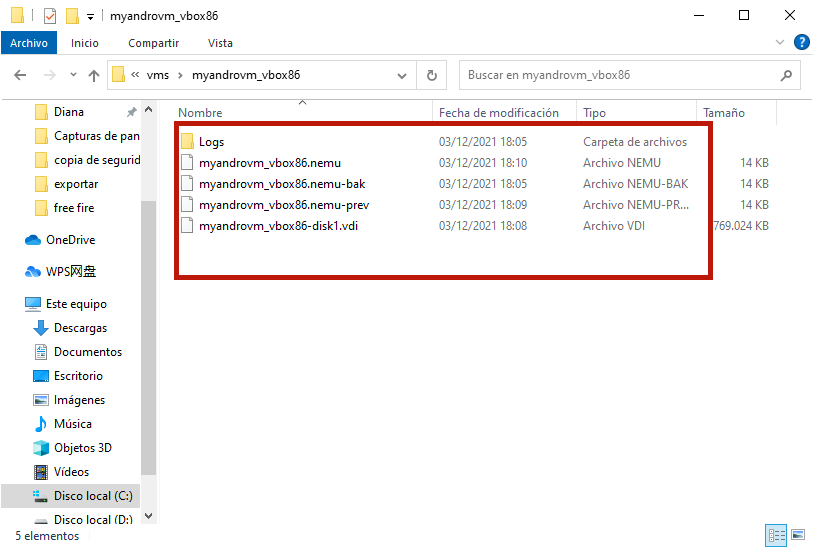Click the navigation pane scroll up arrow

point(148,109)
